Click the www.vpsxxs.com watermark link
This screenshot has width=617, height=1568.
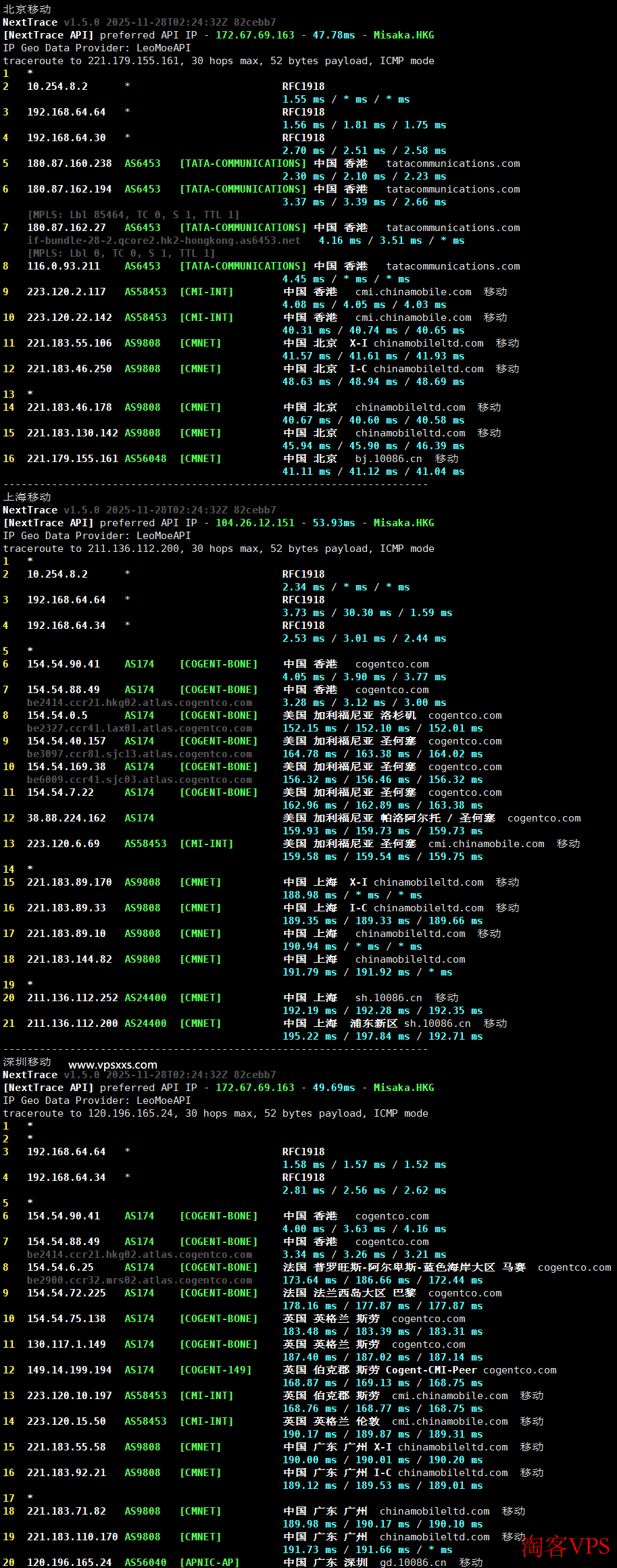pos(113,1065)
